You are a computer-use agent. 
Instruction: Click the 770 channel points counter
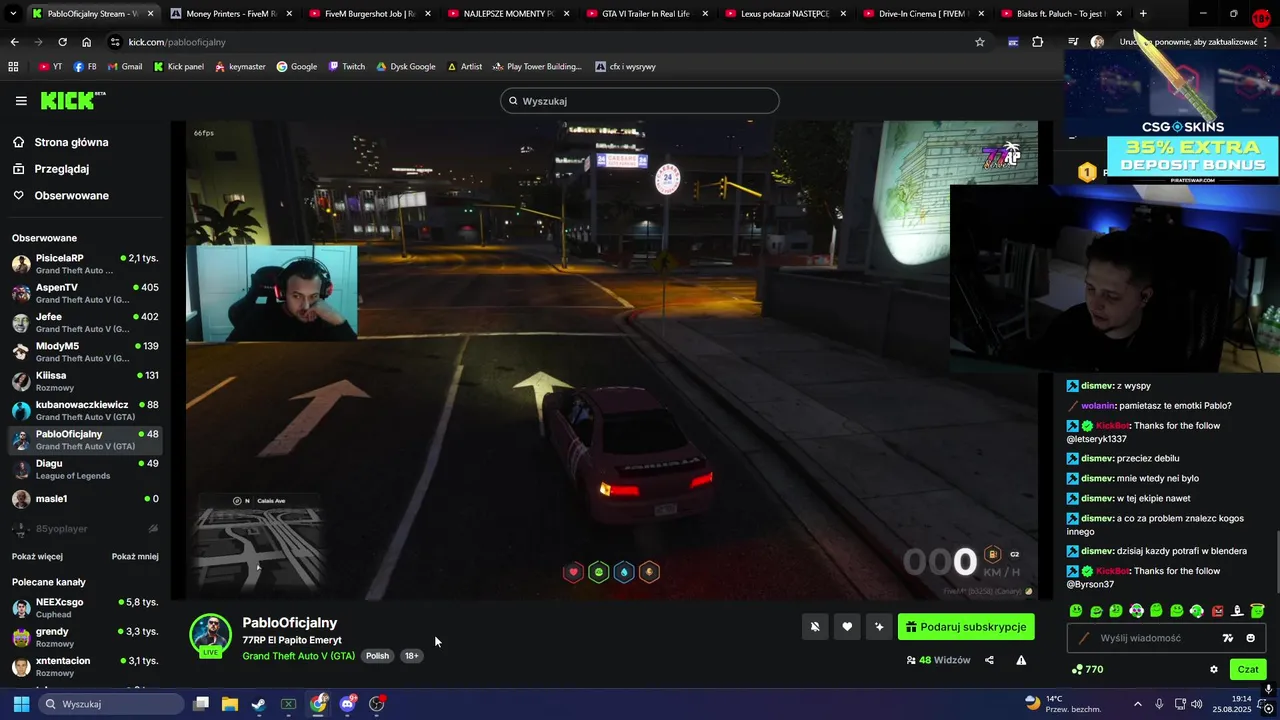tap(1087, 669)
